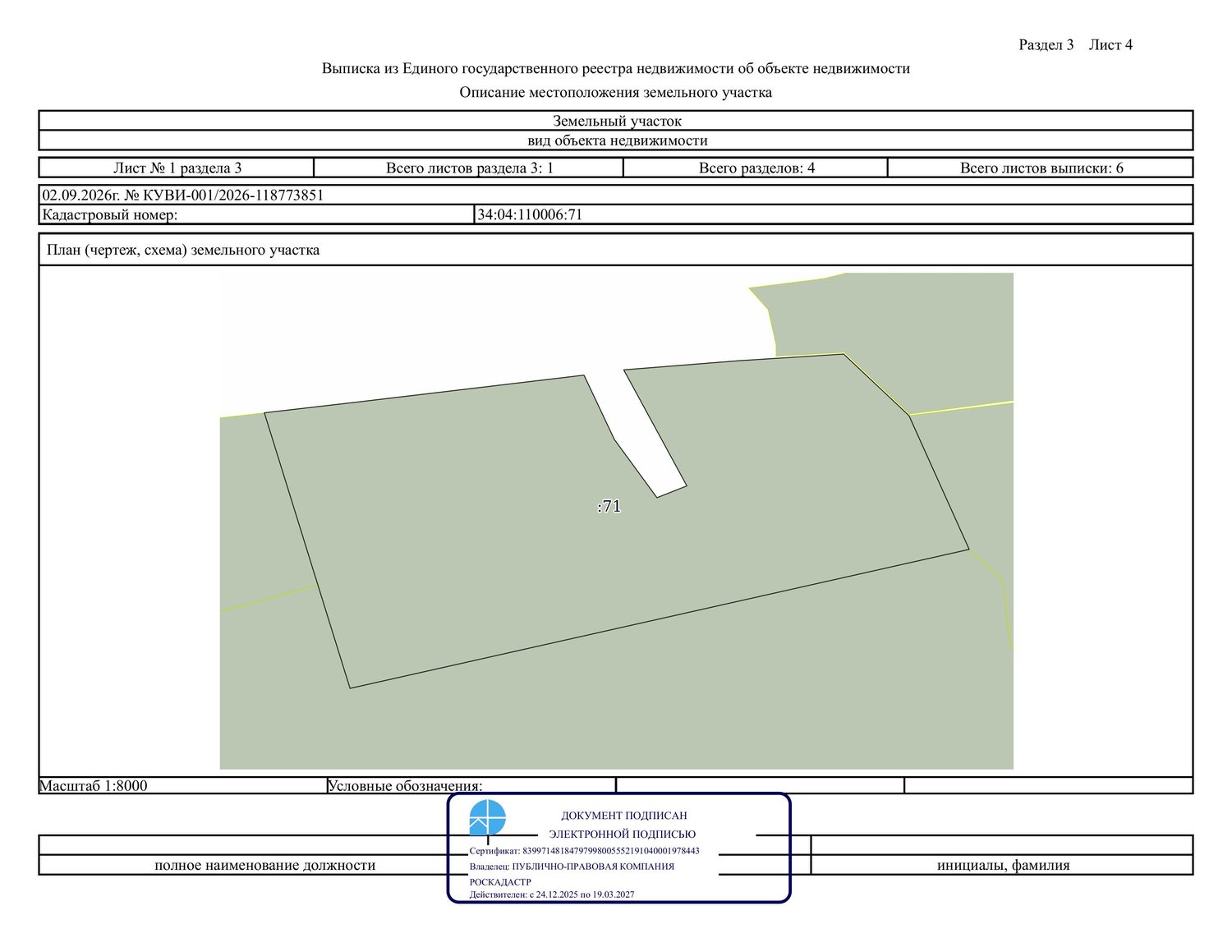Click the scale text "Масштаб 1:8000"

coord(94,785)
